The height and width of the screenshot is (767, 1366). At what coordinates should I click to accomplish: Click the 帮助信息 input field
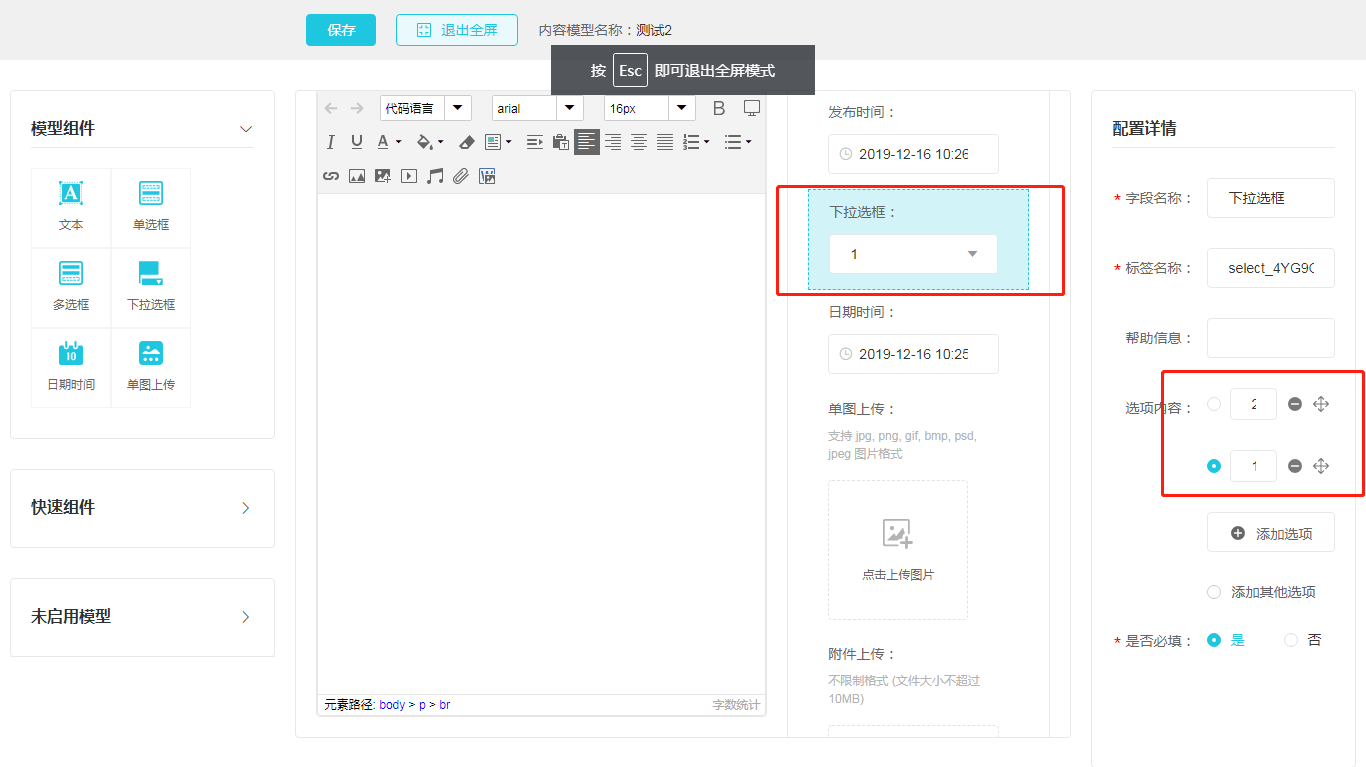1270,338
